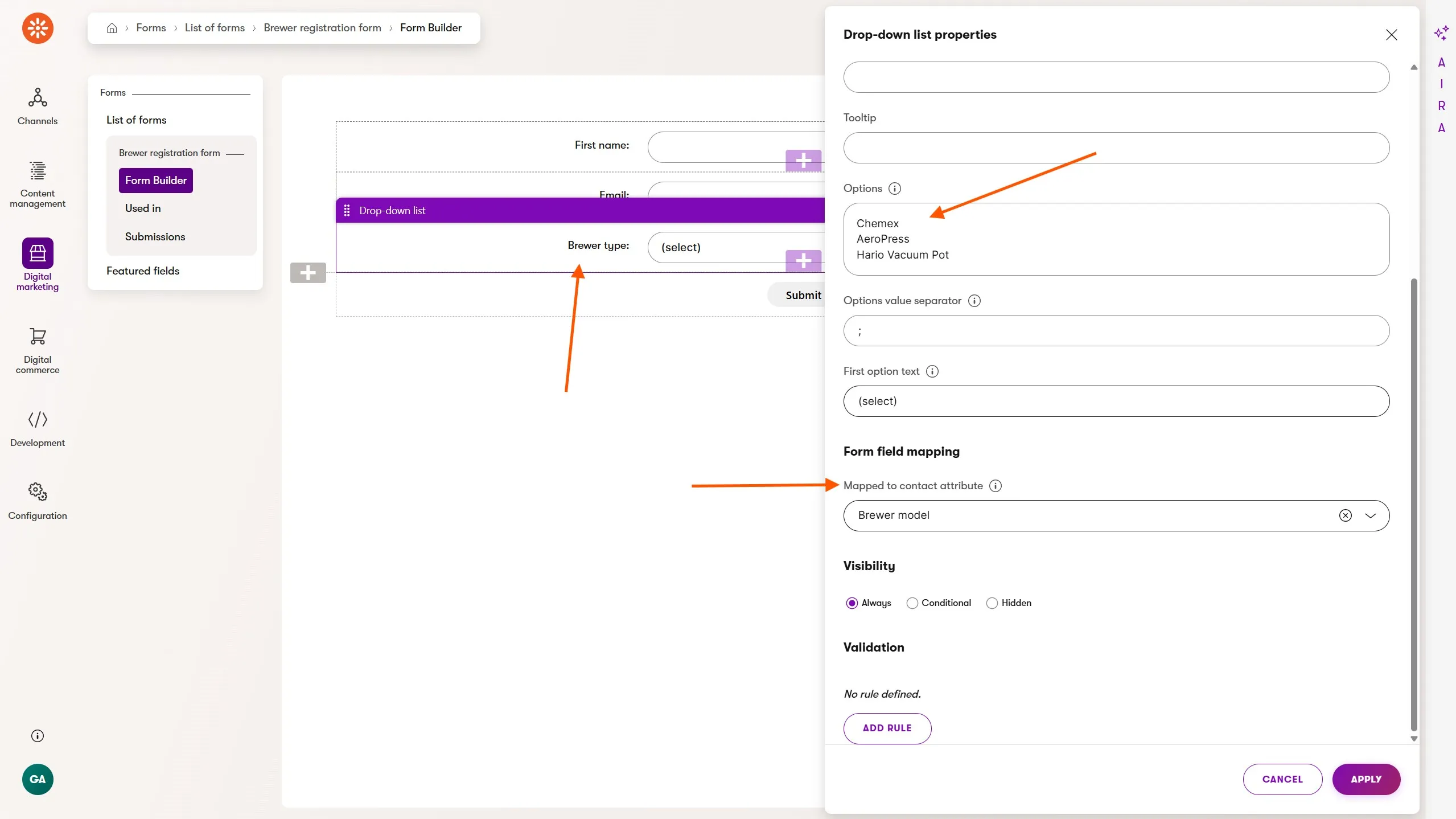Open the Submissions tab
Image resolution: width=1456 pixels, height=819 pixels.
(x=155, y=236)
